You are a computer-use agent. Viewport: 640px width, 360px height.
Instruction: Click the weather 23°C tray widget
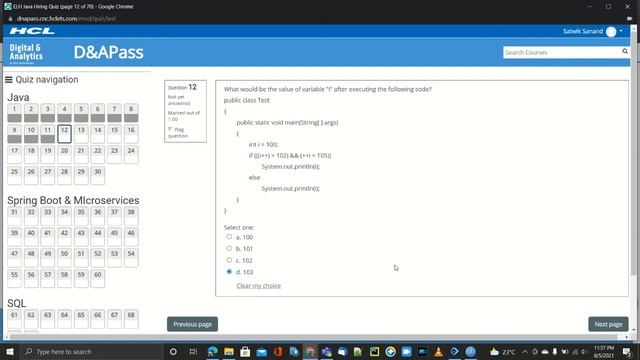click(x=502, y=351)
